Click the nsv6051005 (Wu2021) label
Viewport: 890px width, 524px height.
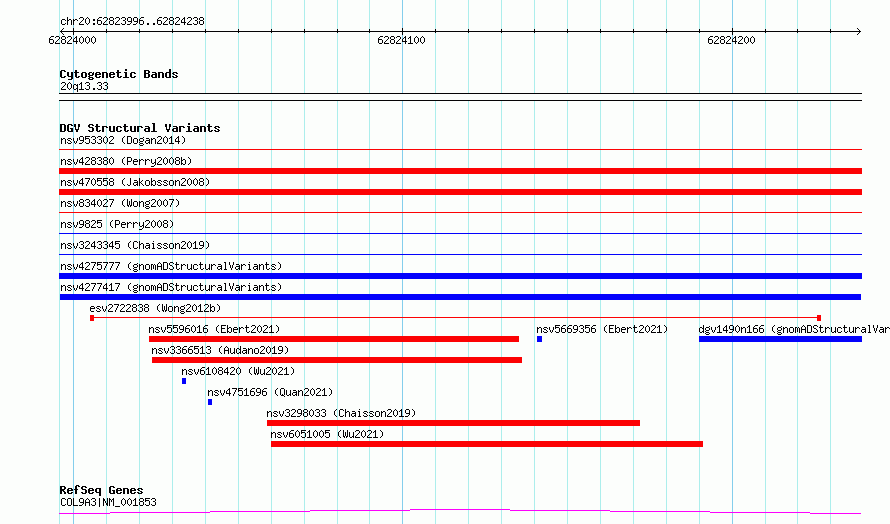click(x=327, y=434)
